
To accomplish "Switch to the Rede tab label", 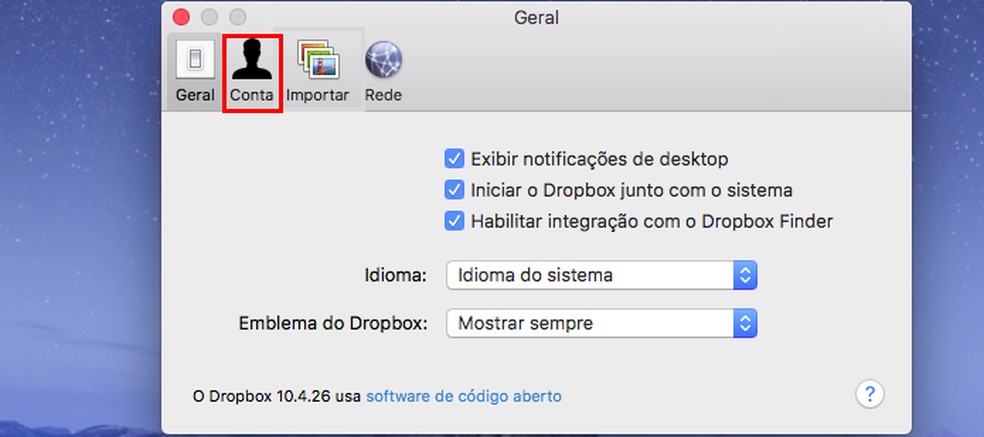I will pos(383,96).
